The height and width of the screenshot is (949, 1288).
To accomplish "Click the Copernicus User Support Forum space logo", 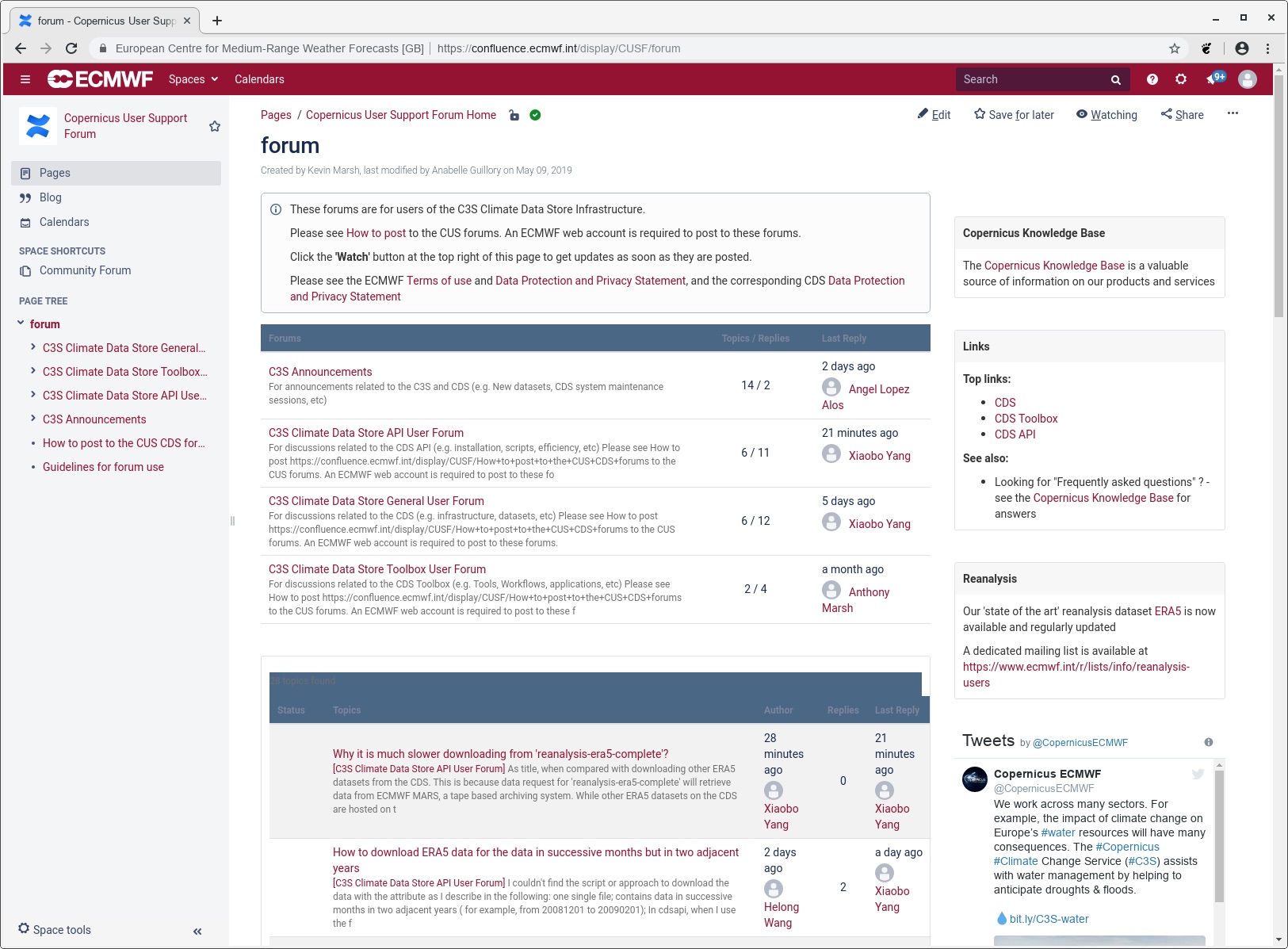I will [x=38, y=126].
